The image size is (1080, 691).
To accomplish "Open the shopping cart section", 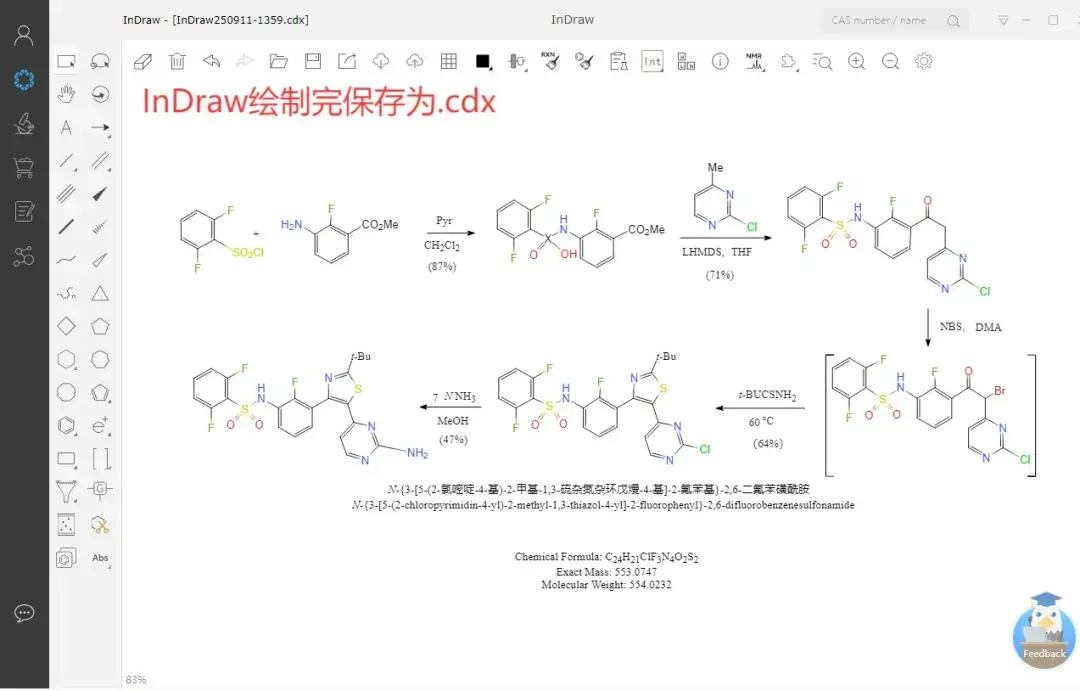I will tap(25, 166).
